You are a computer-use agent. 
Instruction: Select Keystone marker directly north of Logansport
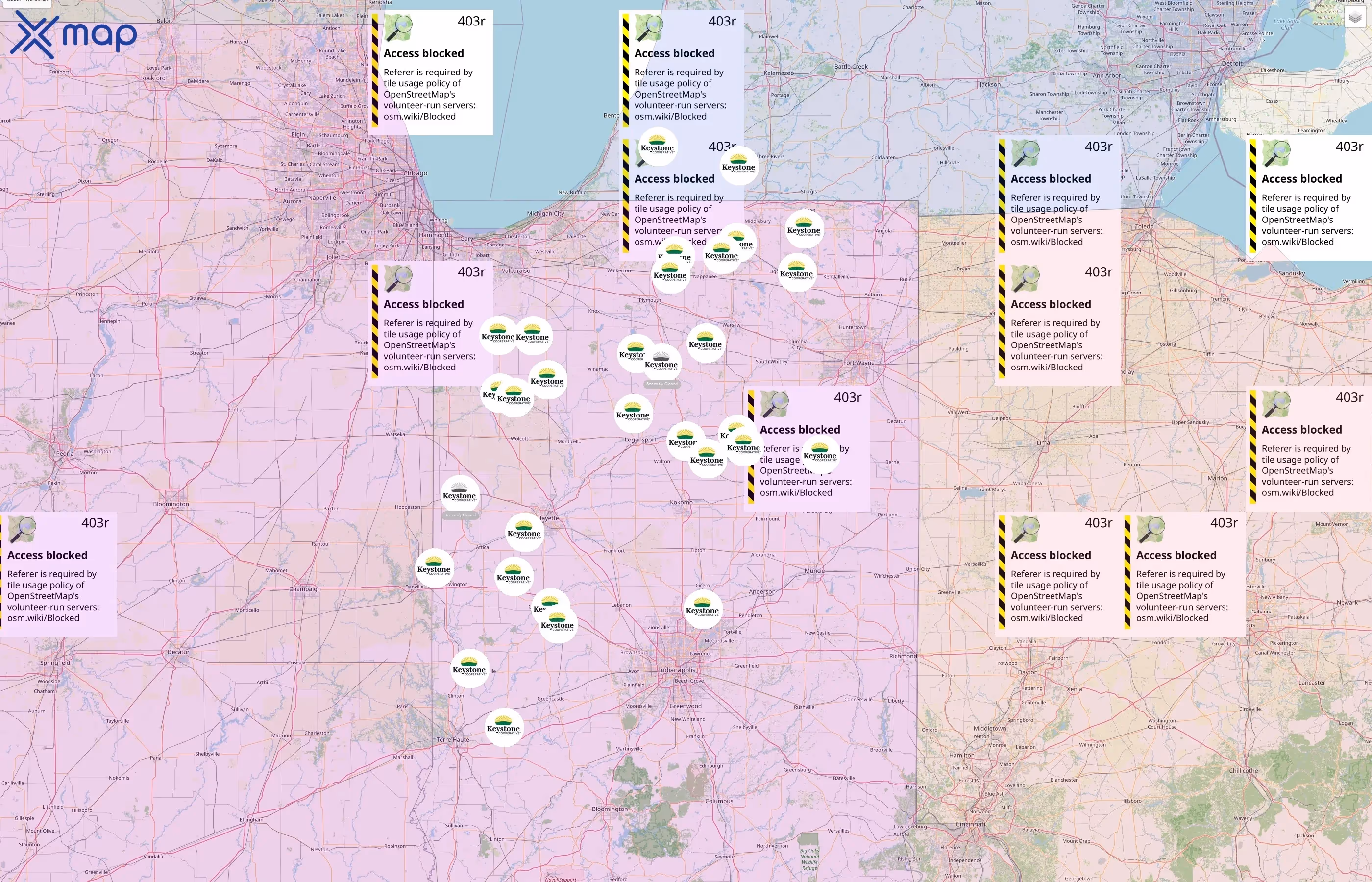[x=633, y=414]
